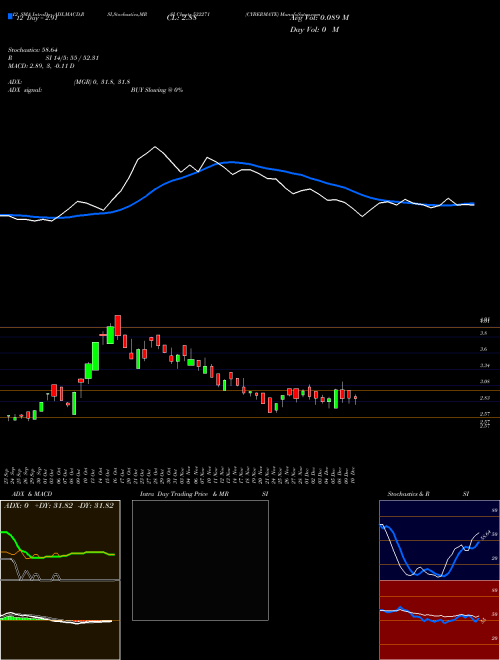500x660 pixels.
Task: Select the 'Avg Vol: 0.089 M' readout
Action: pos(319,18)
